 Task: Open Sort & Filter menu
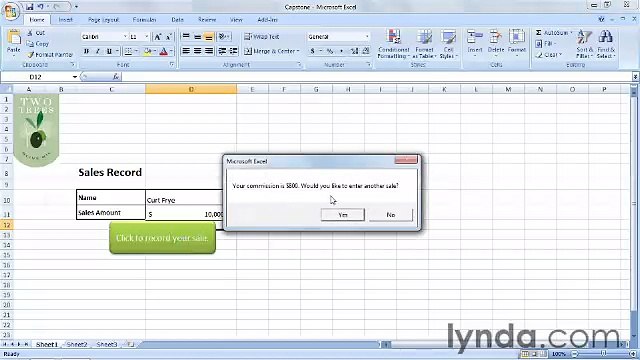pos(584,44)
